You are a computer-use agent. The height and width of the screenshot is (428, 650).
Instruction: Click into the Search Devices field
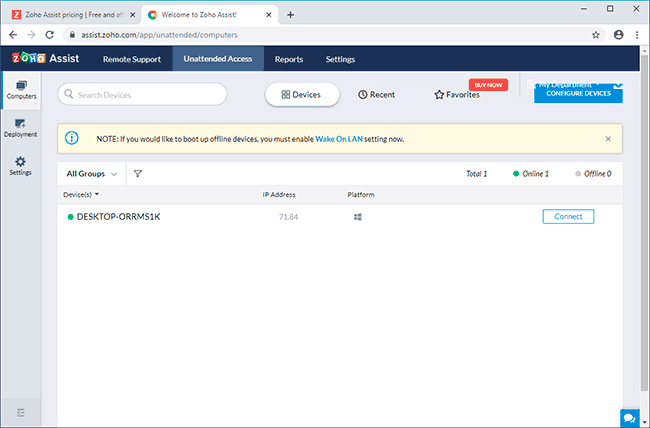pos(142,95)
